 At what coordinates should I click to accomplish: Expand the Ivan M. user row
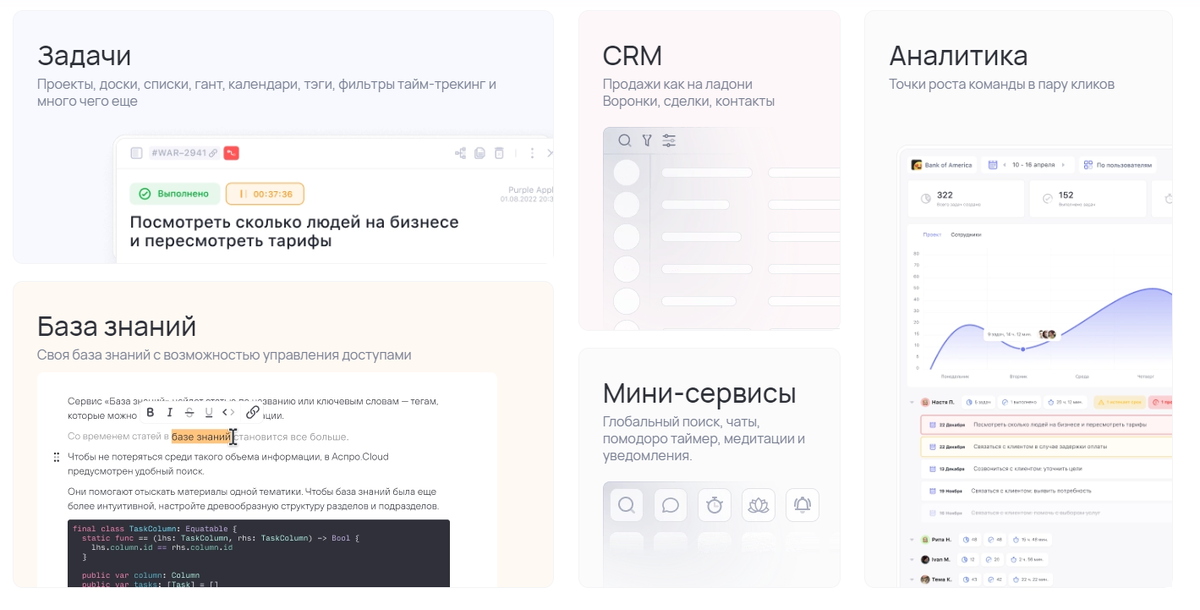click(x=912, y=560)
